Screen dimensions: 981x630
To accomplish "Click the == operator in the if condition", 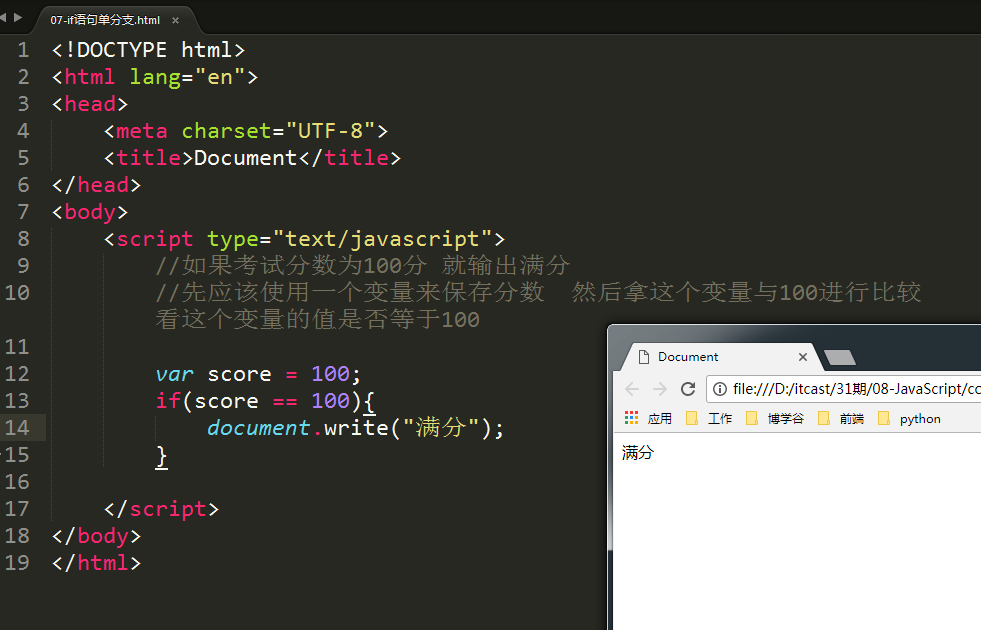I will [285, 402].
